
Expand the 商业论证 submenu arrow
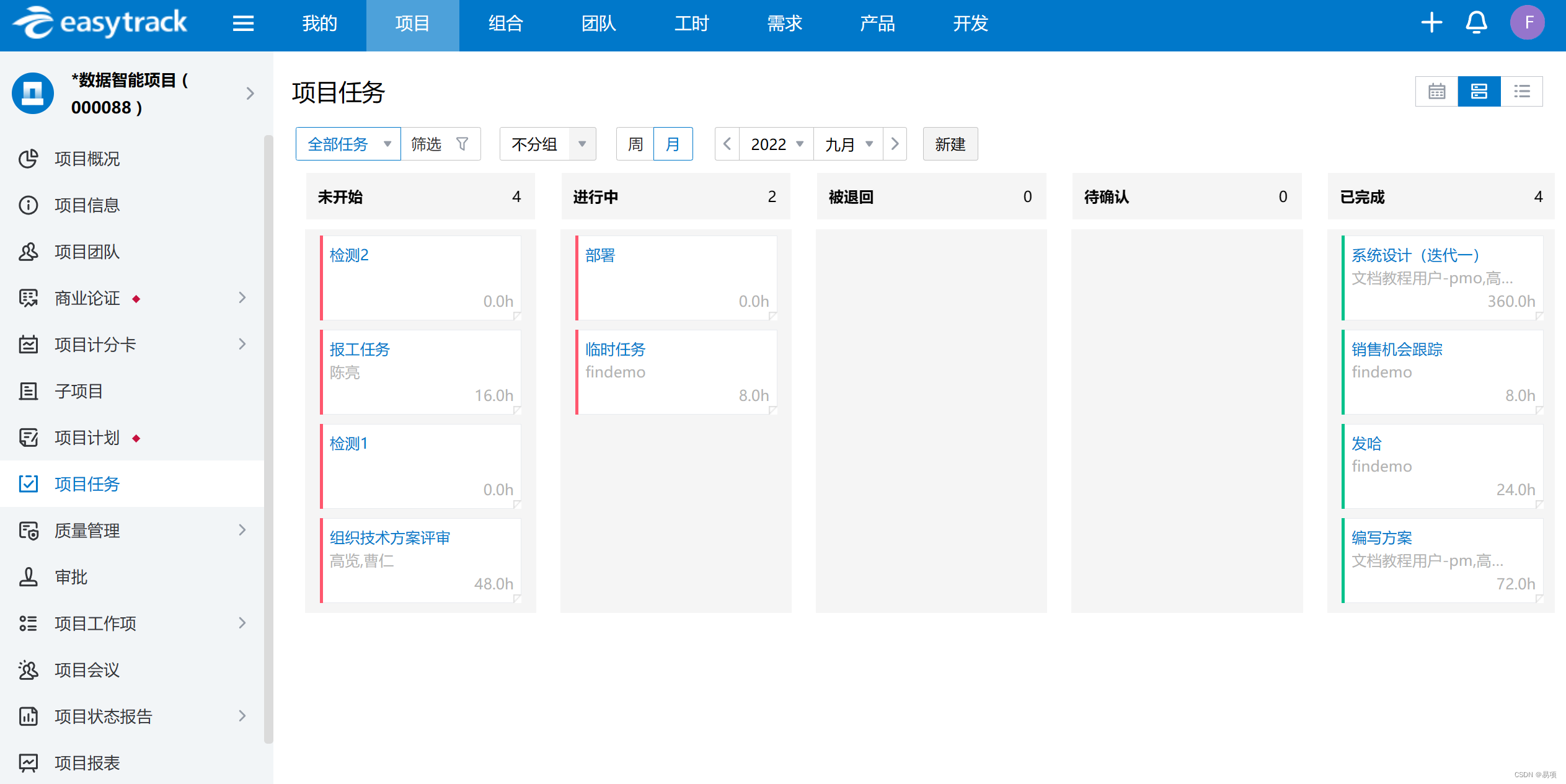pos(242,297)
